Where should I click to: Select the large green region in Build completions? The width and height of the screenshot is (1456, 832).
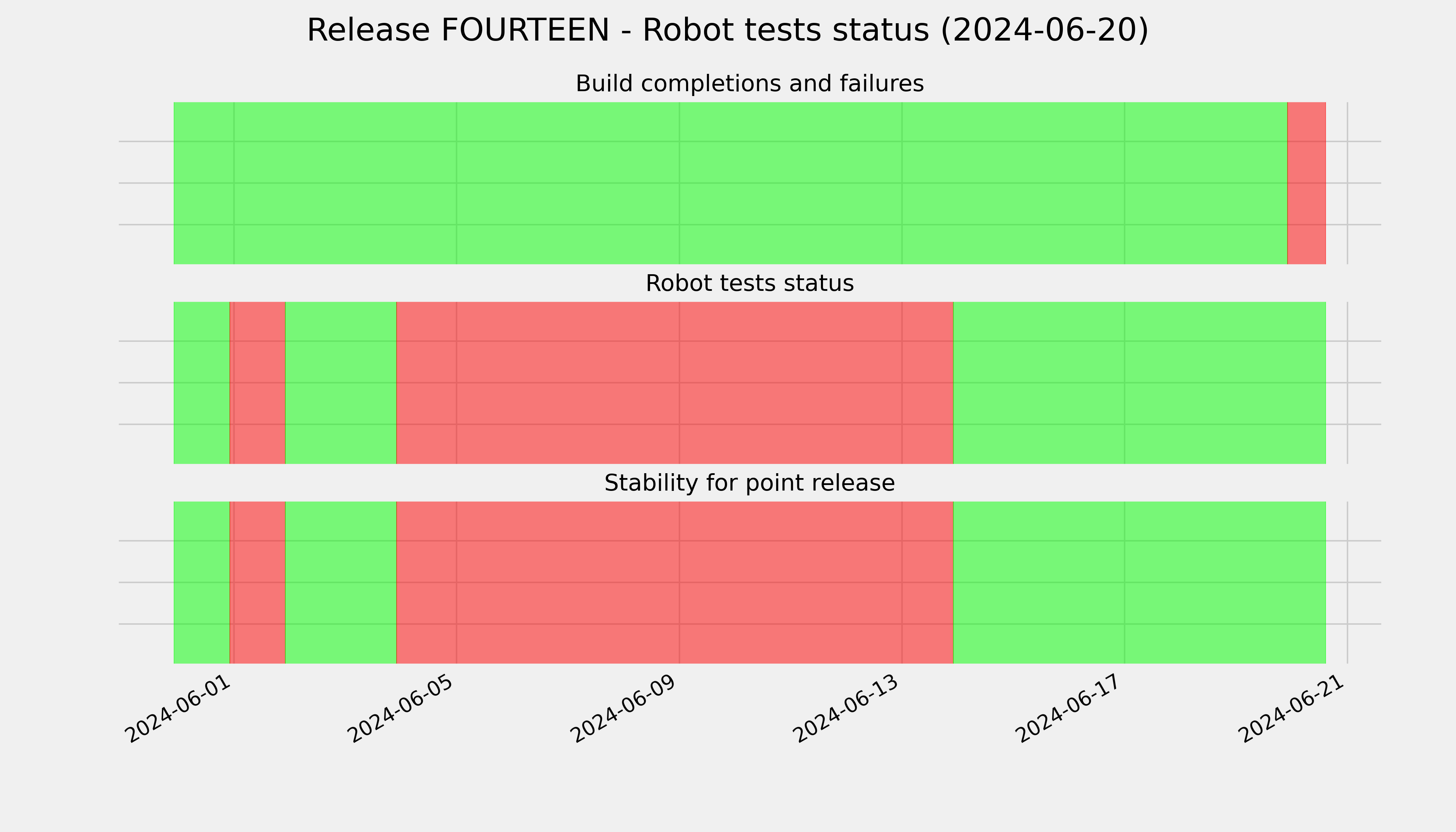pos(730,183)
